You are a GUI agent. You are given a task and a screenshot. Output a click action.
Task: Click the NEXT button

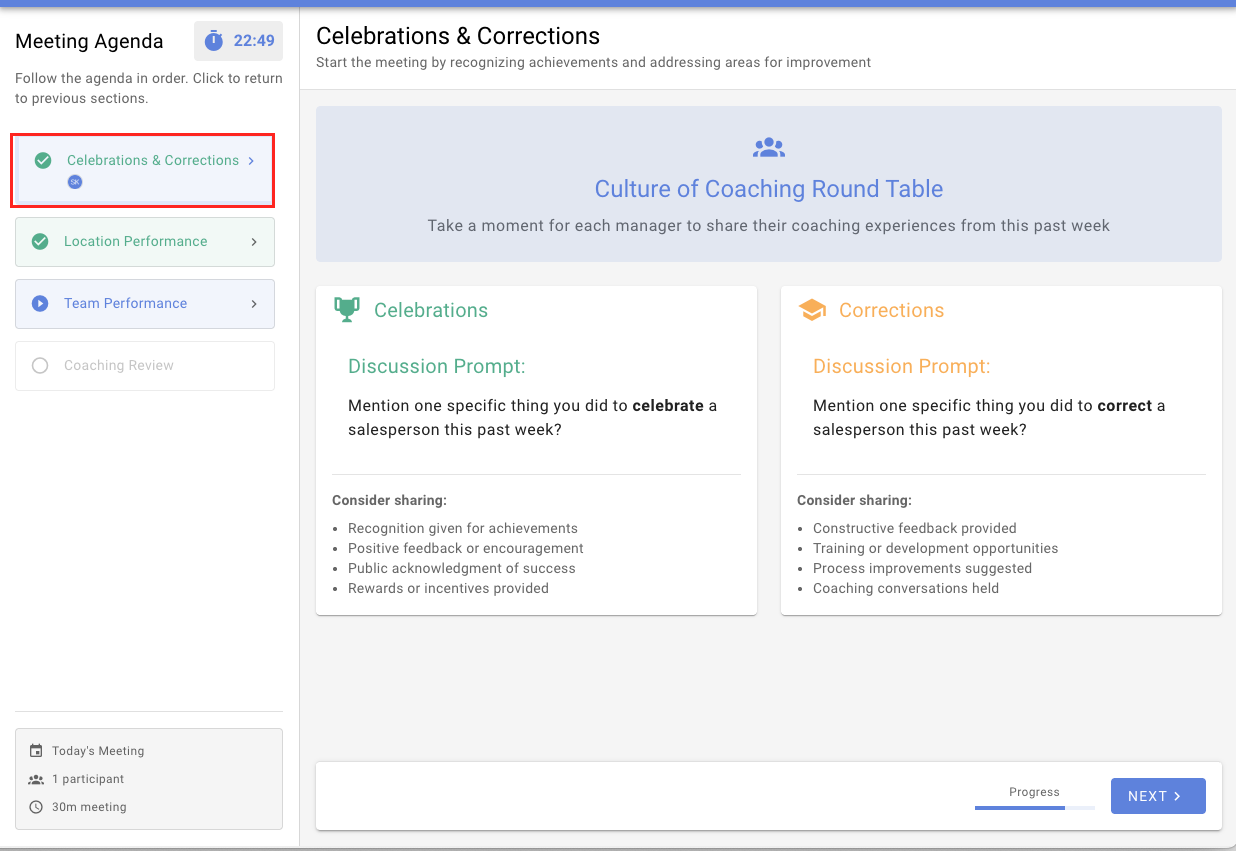[x=1158, y=796]
